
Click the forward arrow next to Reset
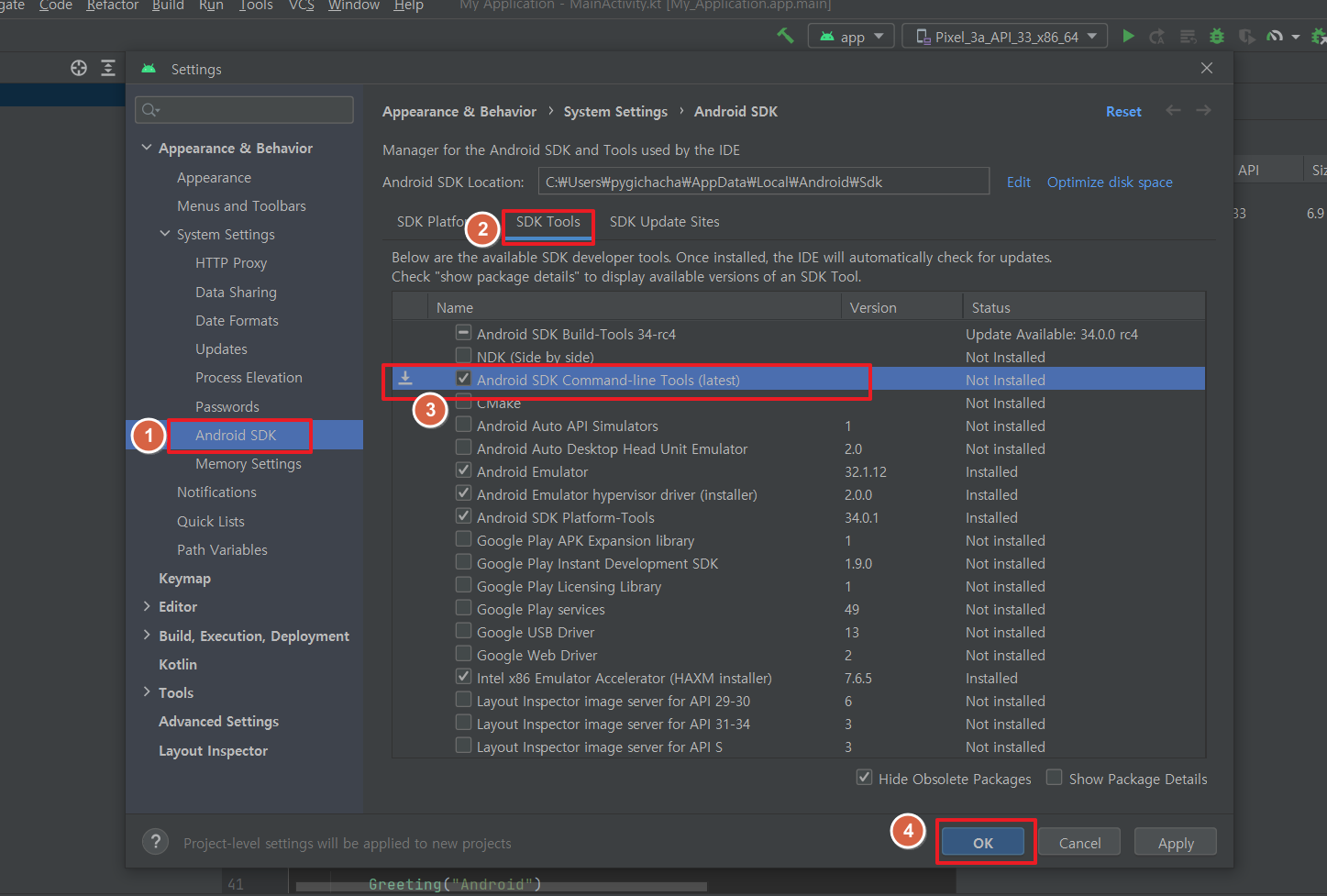[x=1203, y=110]
